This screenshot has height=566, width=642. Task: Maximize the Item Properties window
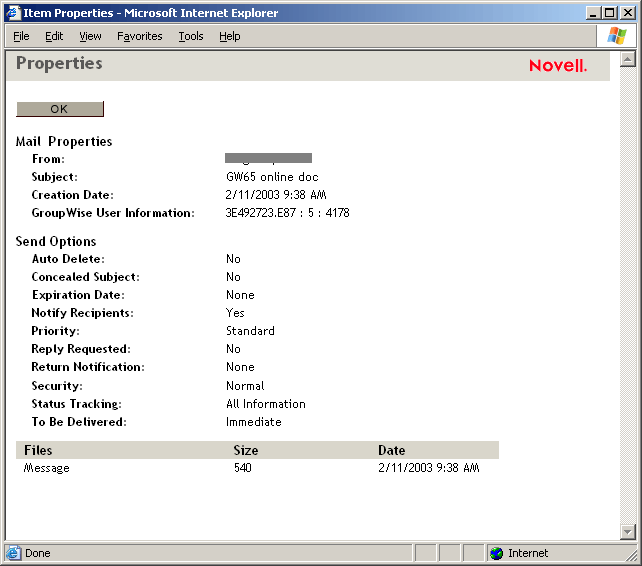tap(609, 13)
